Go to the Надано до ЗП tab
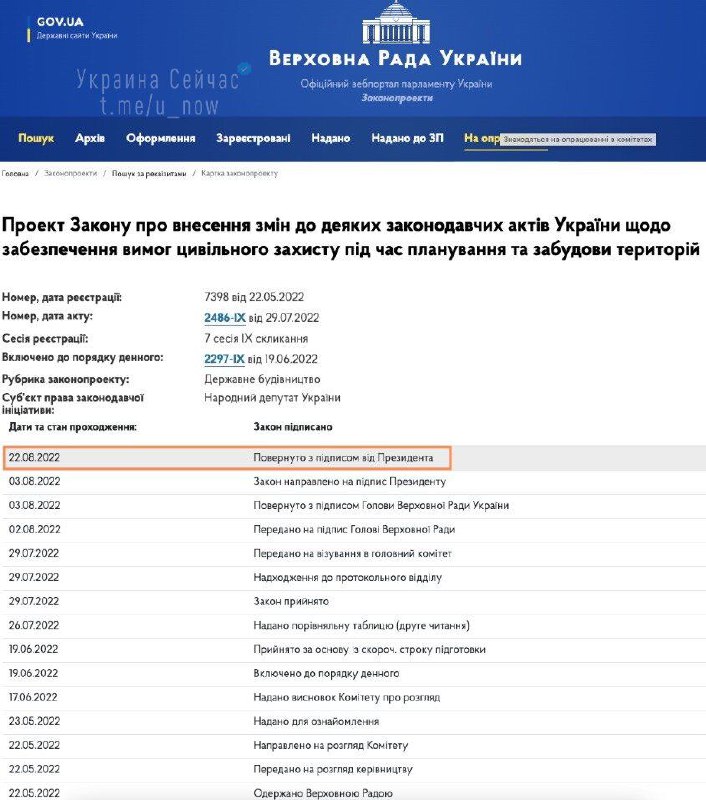The width and height of the screenshot is (706, 800). pyautogui.click(x=407, y=139)
